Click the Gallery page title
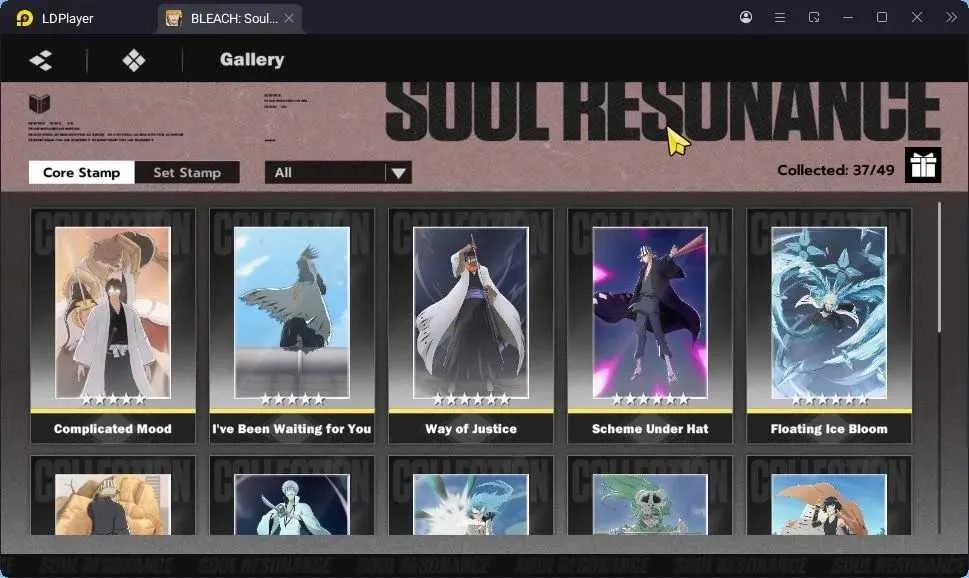The width and height of the screenshot is (969, 578). [252, 59]
